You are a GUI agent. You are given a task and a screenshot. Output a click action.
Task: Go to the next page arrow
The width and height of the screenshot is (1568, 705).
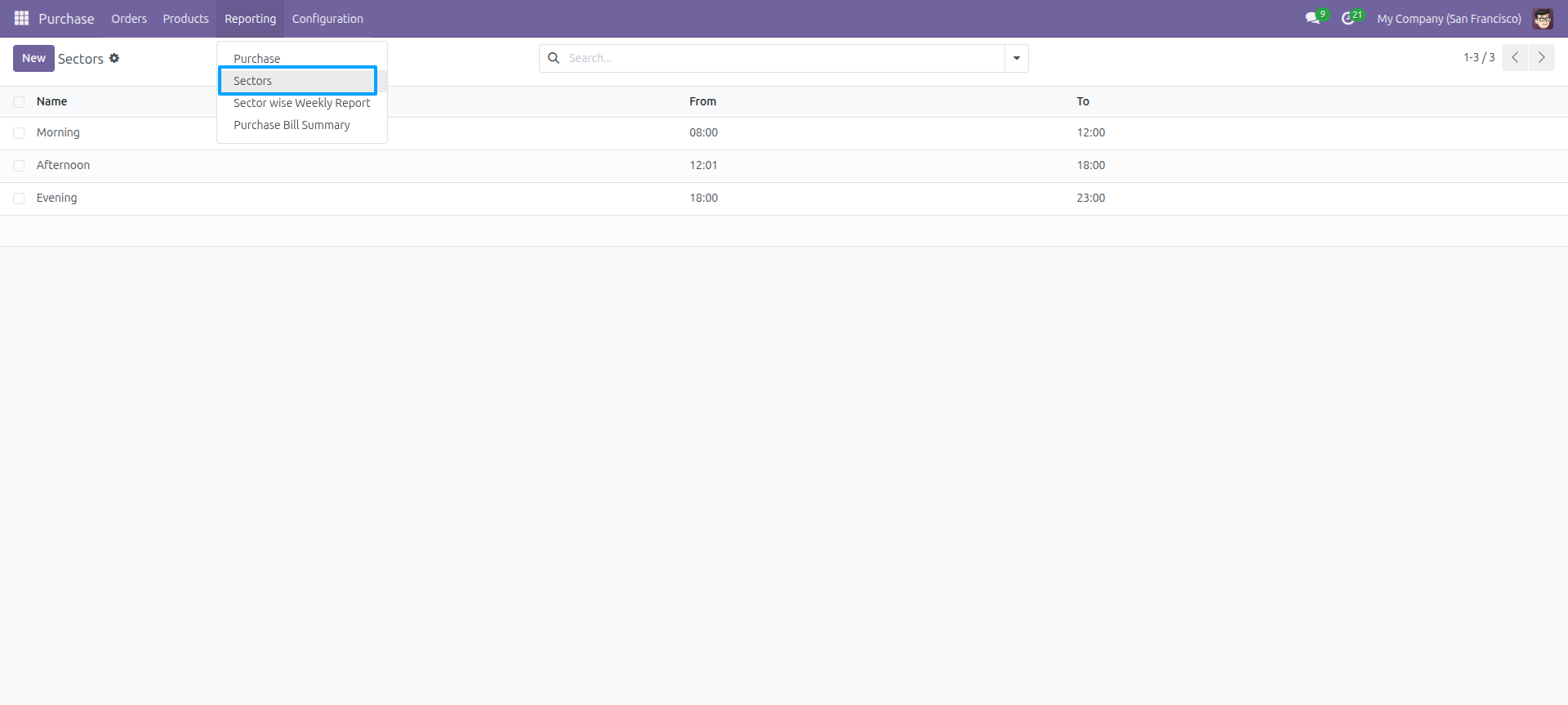(x=1542, y=57)
